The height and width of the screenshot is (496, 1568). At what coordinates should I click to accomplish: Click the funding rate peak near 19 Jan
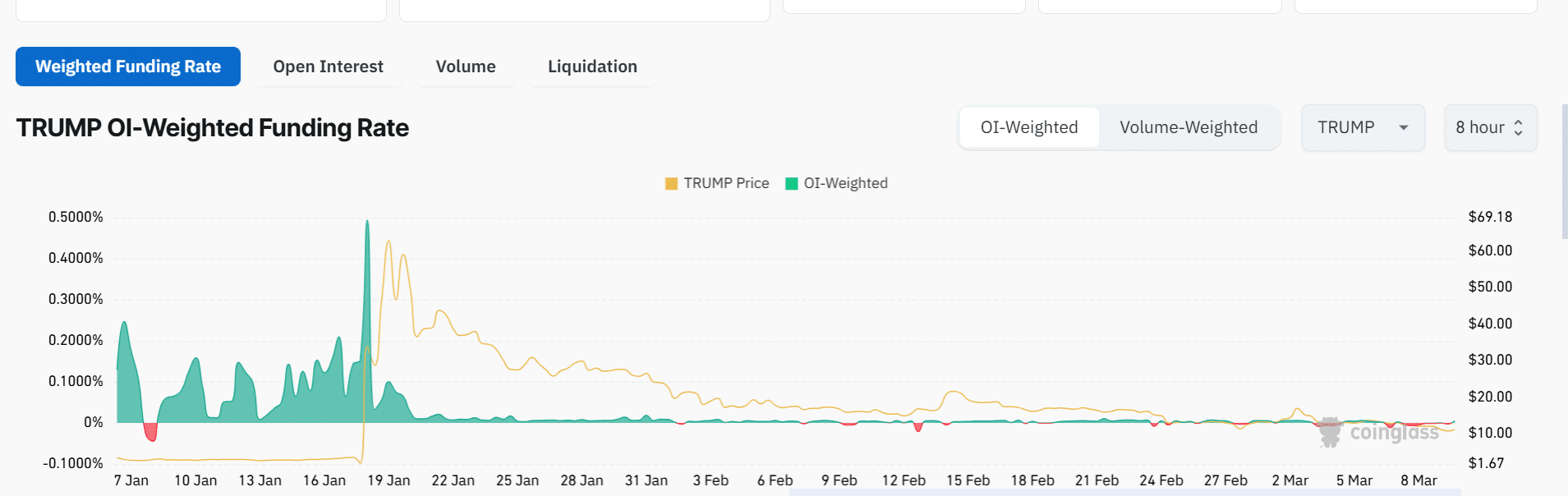point(367,222)
